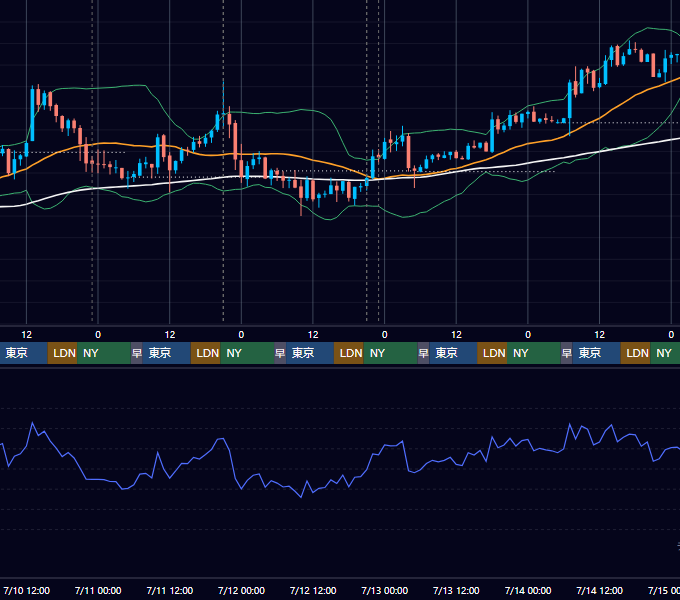Select the LDN session block for 7/14
The width and height of the screenshot is (680, 600).
635,353
